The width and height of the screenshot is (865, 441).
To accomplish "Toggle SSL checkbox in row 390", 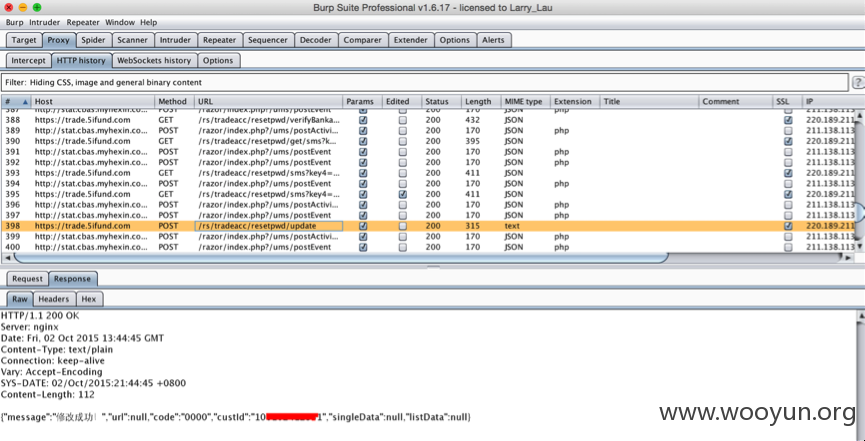I will 788,141.
